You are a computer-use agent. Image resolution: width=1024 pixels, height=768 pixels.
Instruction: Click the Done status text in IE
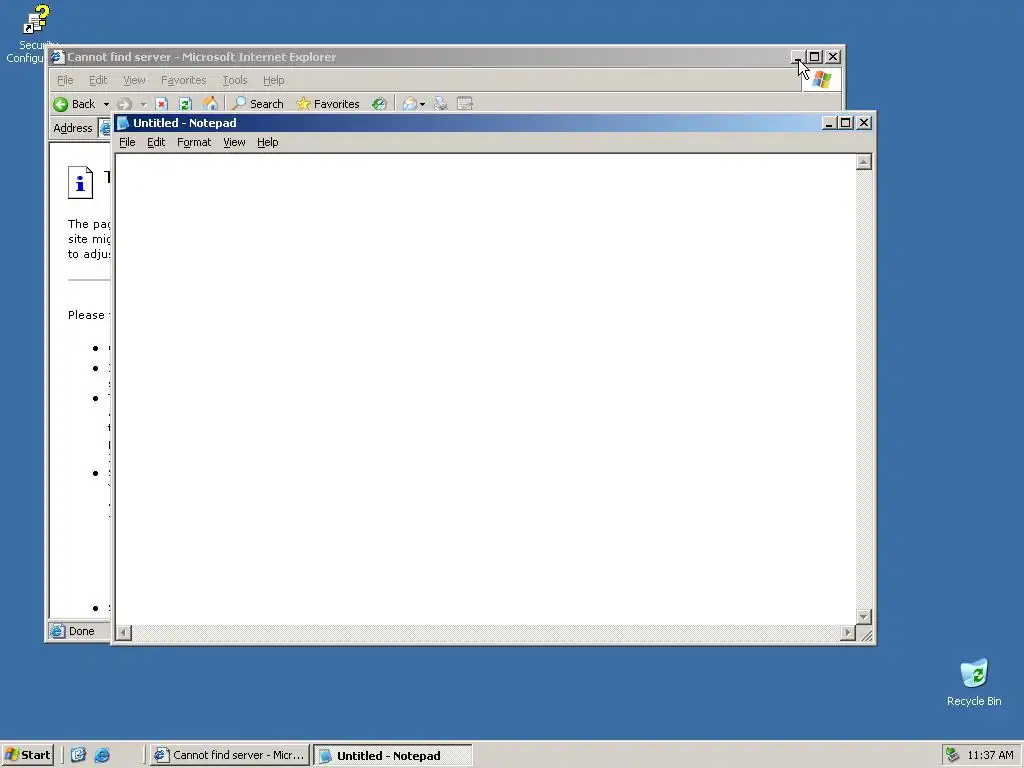[x=82, y=631]
